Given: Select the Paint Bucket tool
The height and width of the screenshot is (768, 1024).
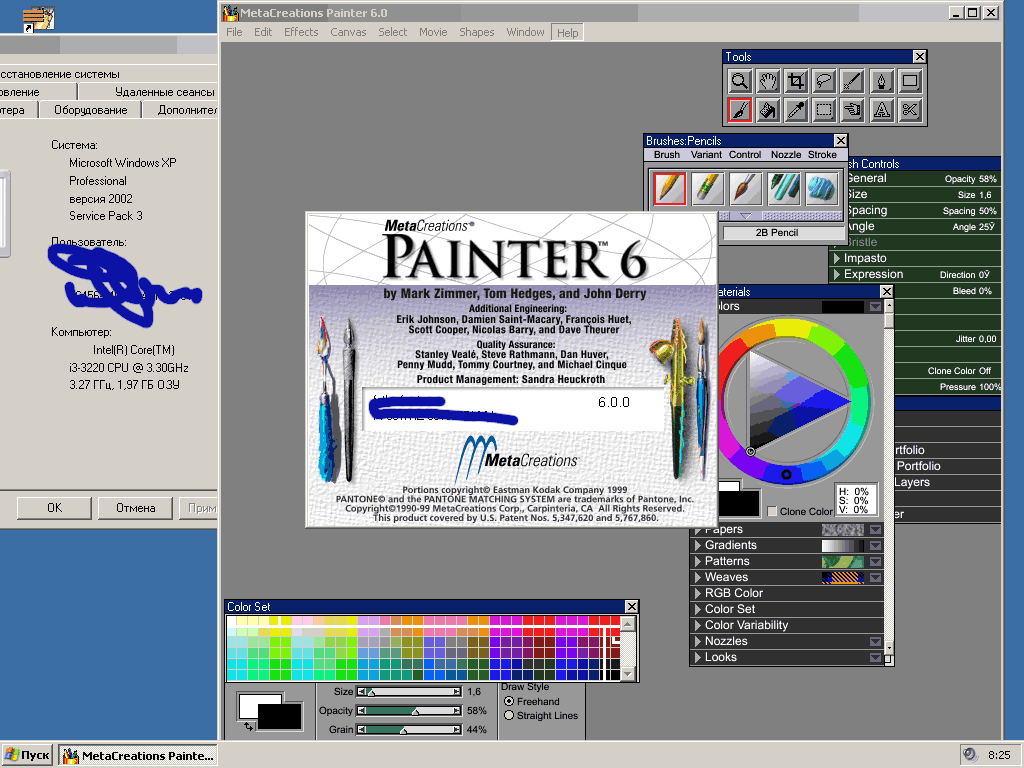Looking at the screenshot, I should 768,110.
